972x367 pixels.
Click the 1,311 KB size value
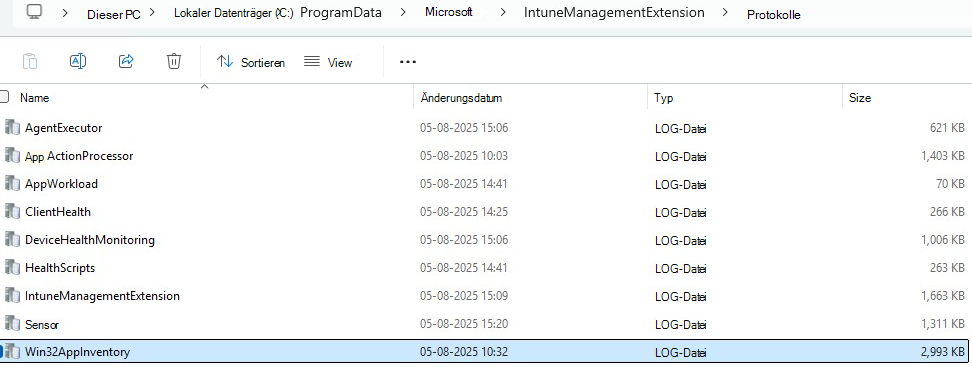(x=942, y=324)
